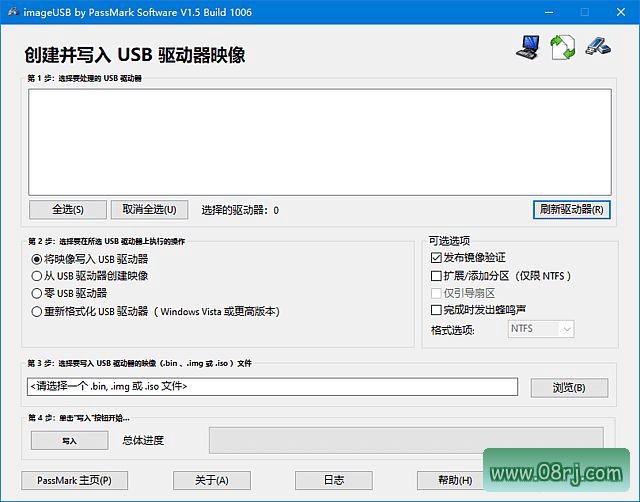The width and height of the screenshot is (640, 502).
Task: Click the overall progress bar
Action: [406, 440]
